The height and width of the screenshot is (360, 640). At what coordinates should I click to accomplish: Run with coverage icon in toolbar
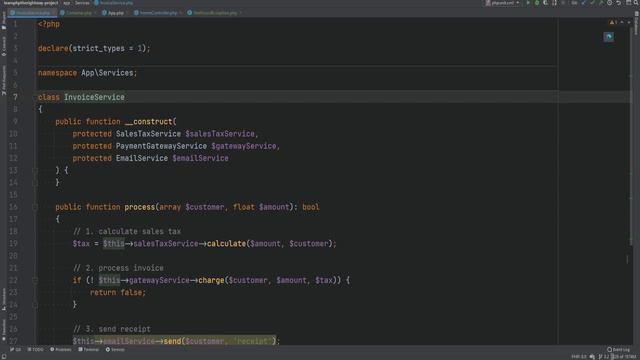click(545, 3)
